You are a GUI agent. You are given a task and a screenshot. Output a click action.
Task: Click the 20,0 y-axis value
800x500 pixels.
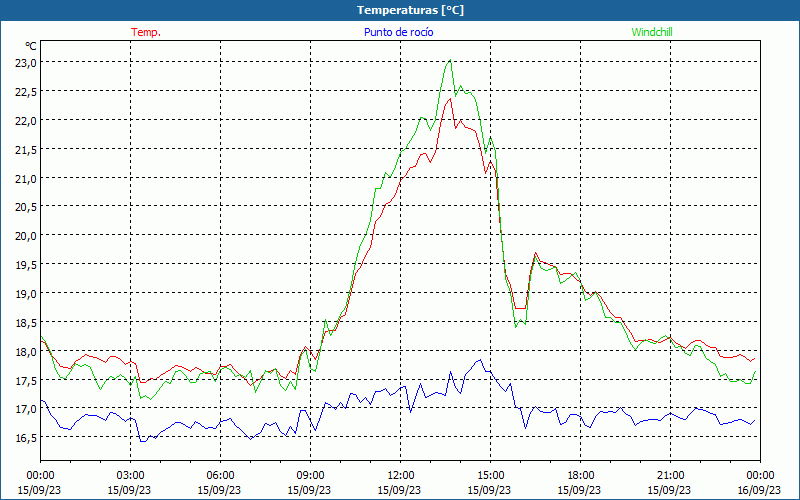(27, 236)
